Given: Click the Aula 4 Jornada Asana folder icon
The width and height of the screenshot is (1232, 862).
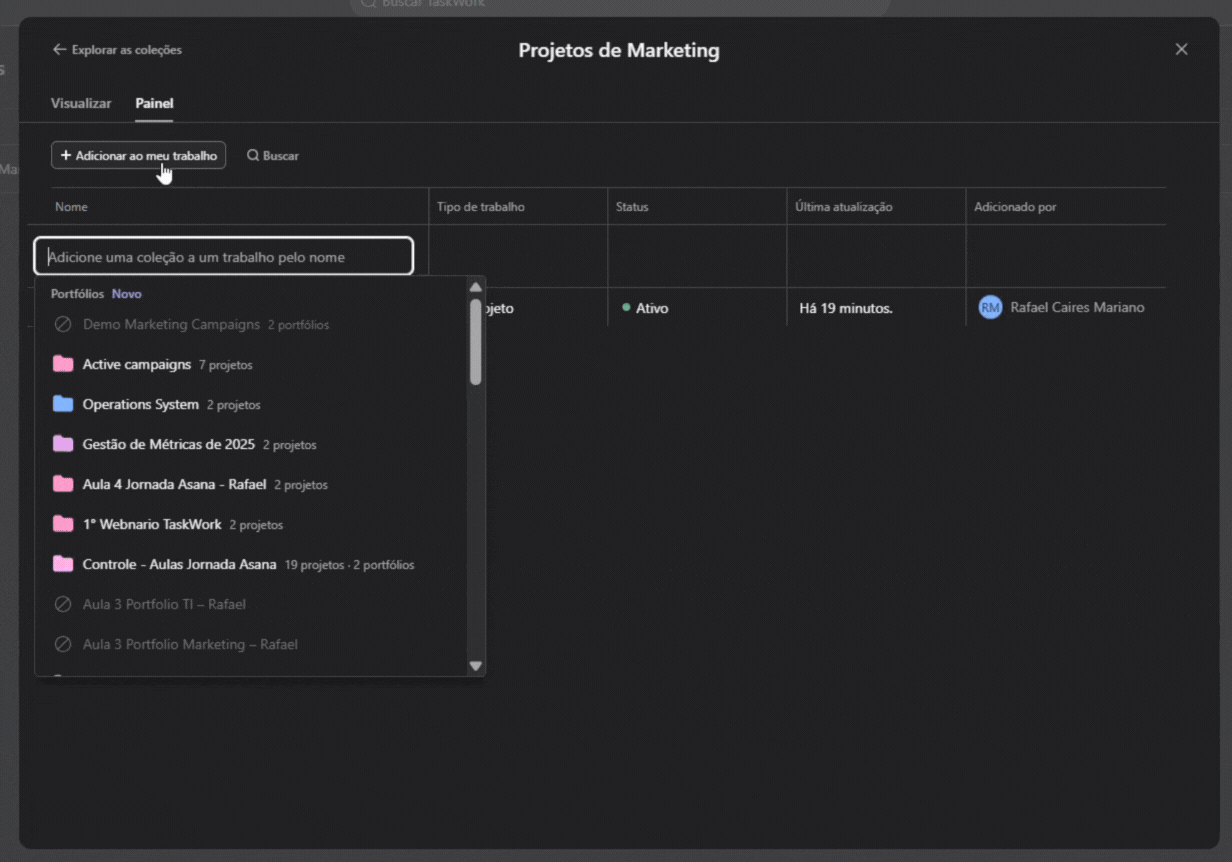Looking at the screenshot, I should [63, 485].
